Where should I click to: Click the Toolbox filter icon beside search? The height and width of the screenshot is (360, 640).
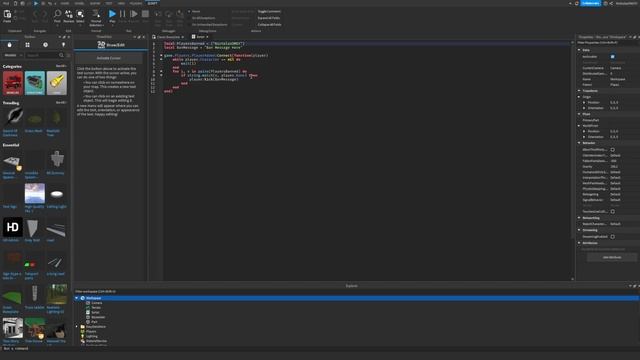tap(68, 55)
